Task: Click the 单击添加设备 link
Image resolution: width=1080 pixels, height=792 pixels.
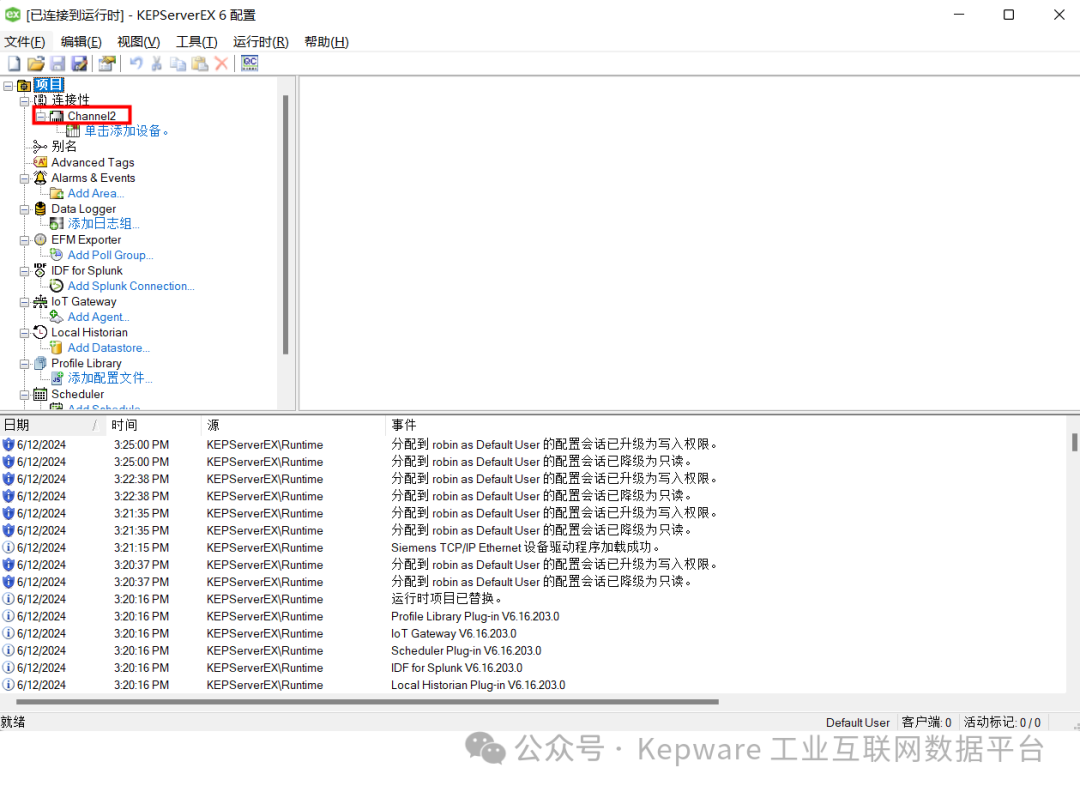Action: 126,131
